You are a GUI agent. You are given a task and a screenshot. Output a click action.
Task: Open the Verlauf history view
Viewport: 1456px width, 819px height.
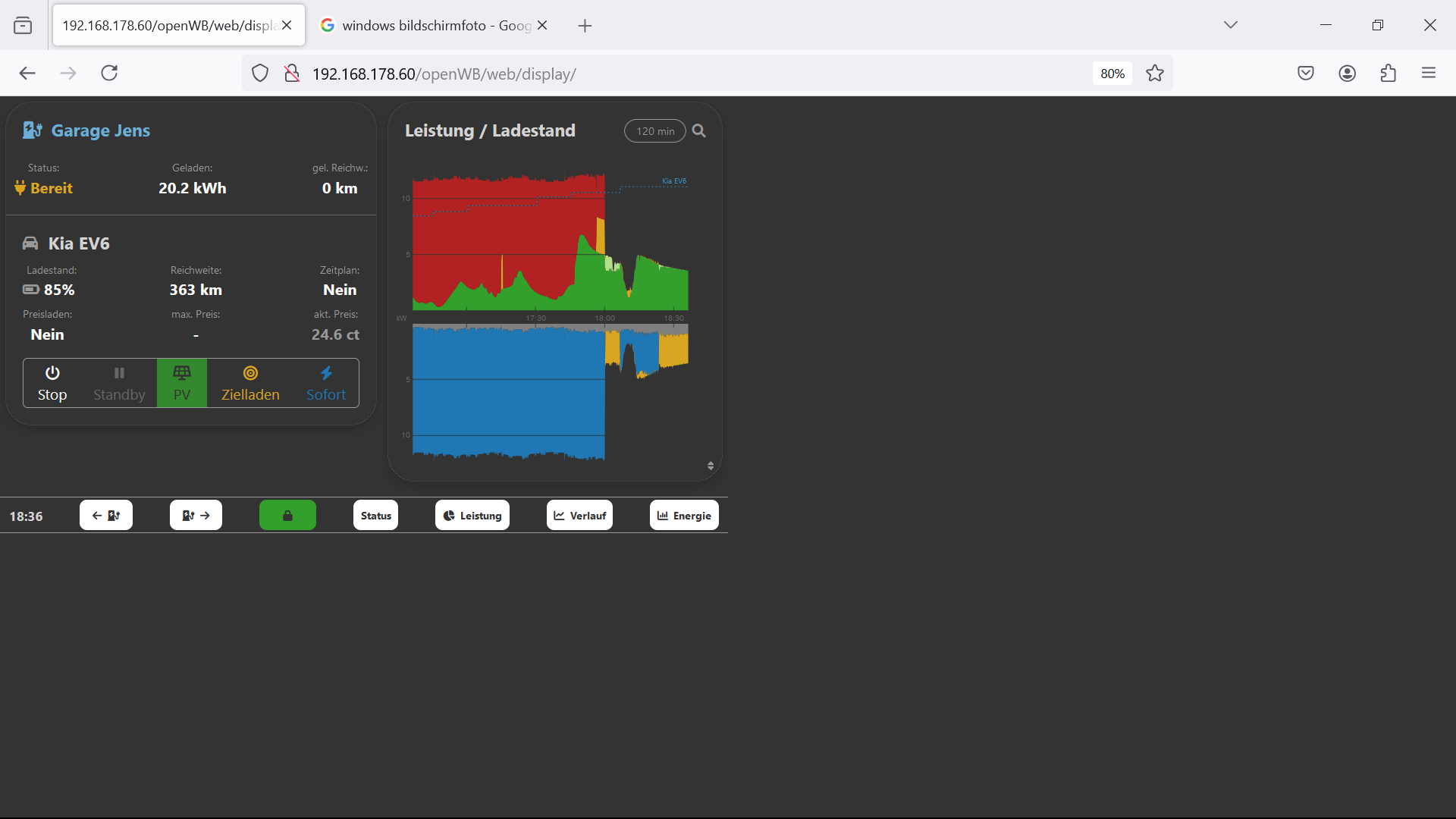pos(579,516)
